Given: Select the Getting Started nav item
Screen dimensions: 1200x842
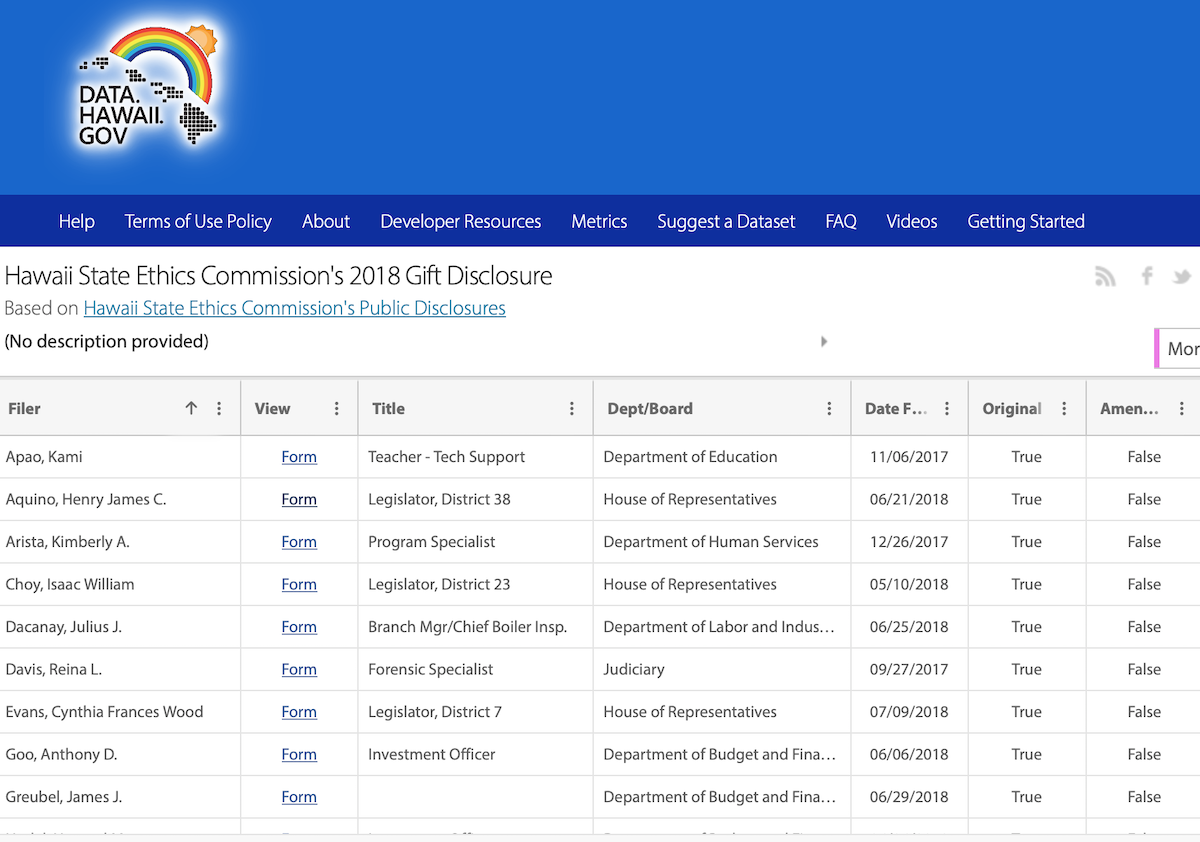Looking at the screenshot, I should (x=1025, y=221).
